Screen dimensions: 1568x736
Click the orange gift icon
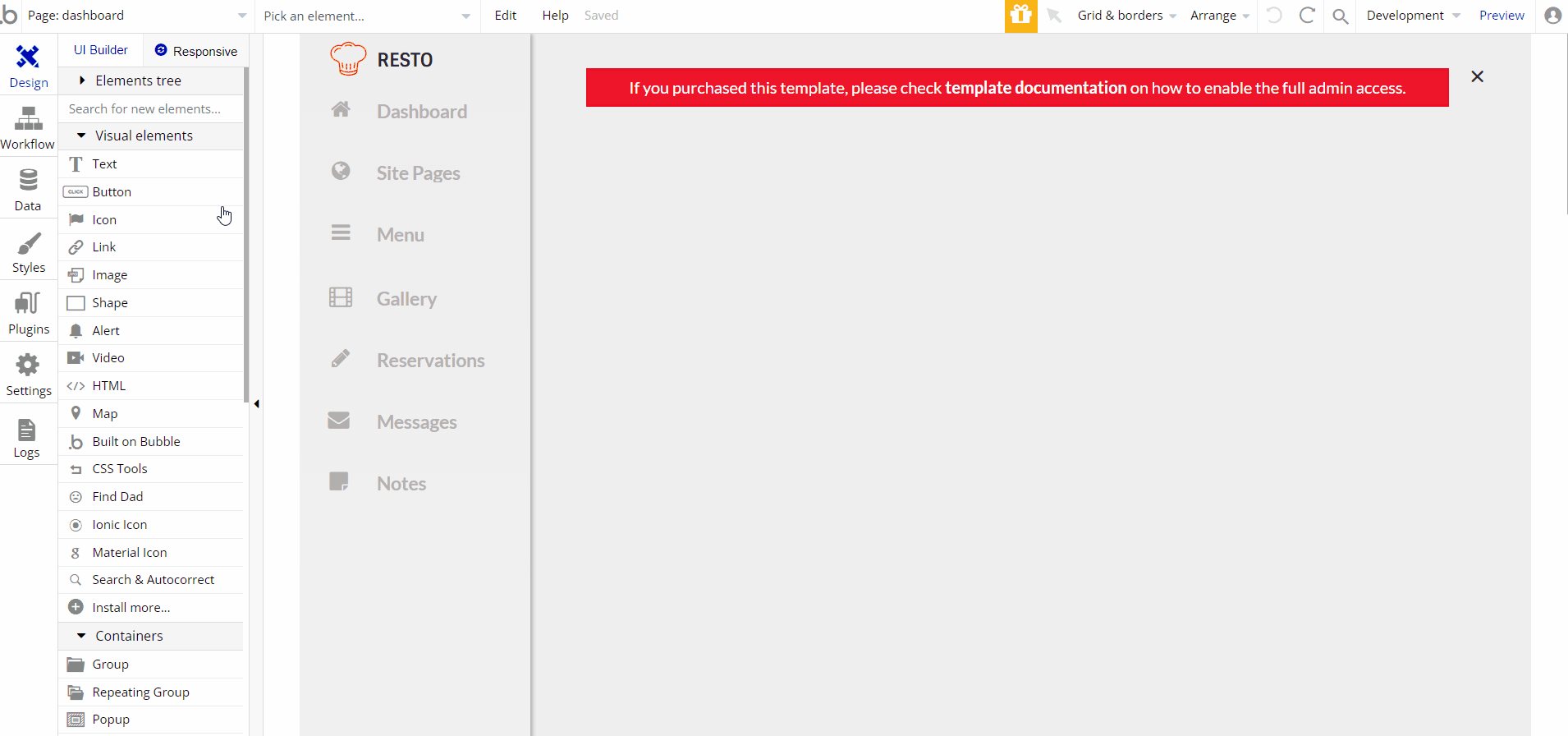click(1020, 16)
